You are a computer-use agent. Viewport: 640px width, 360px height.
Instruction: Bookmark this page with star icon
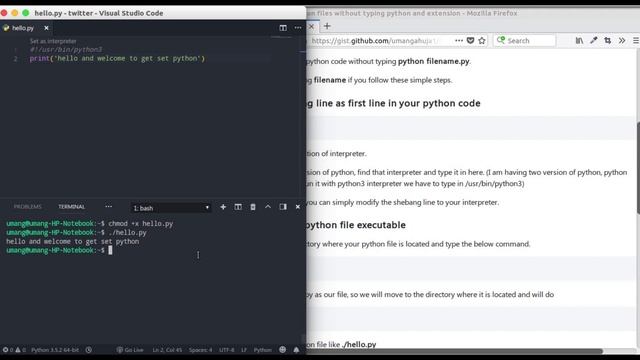482,40
